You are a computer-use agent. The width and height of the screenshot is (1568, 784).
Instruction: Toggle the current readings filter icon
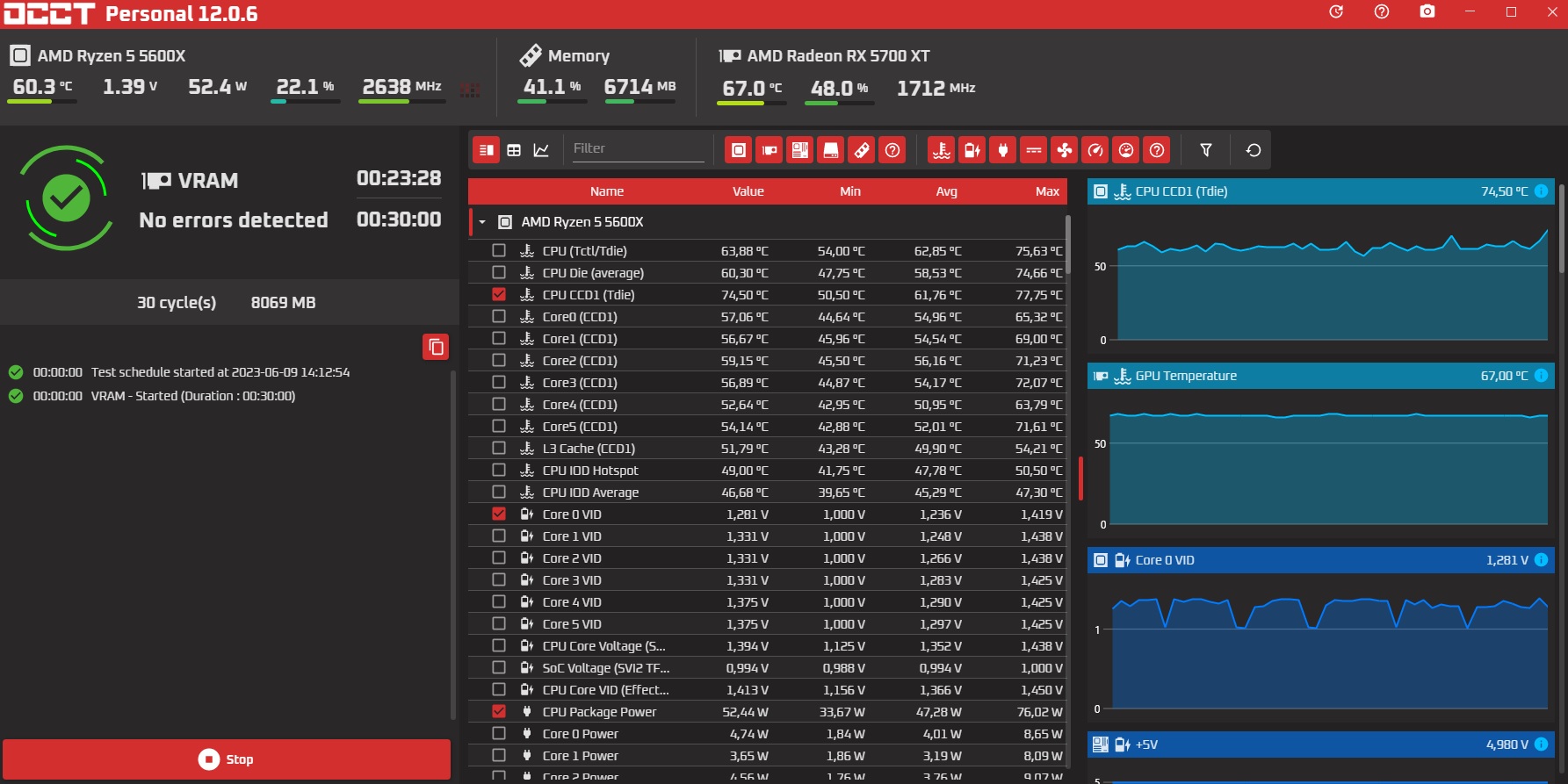pyautogui.click(x=1034, y=150)
